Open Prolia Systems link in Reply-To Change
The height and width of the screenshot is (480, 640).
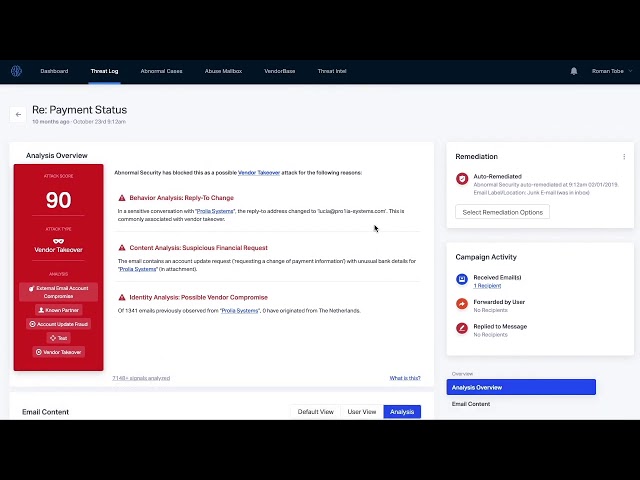215,211
